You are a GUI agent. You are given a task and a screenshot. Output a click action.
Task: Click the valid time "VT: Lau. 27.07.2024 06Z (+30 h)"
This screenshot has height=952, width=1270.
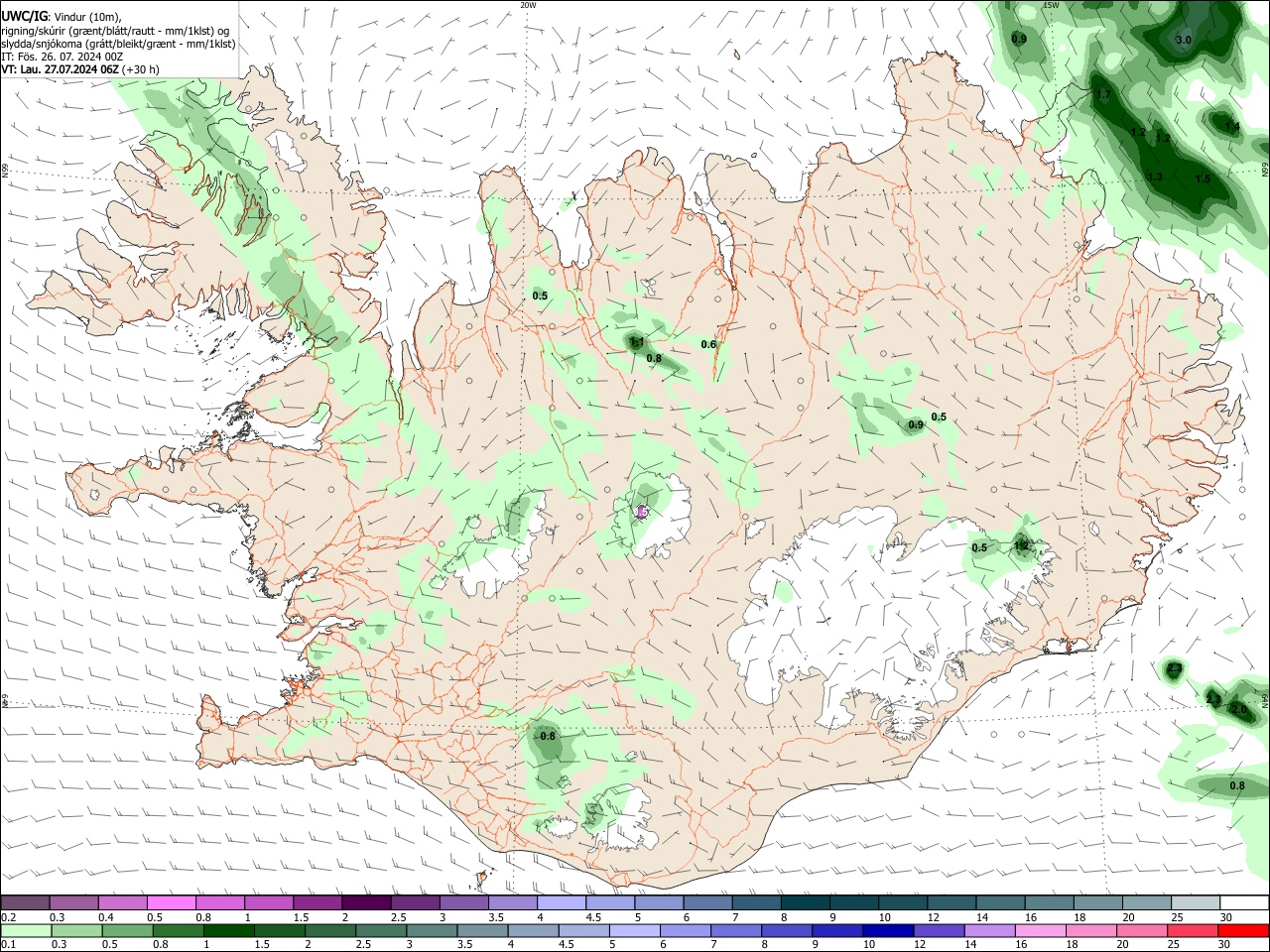(x=79, y=69)
